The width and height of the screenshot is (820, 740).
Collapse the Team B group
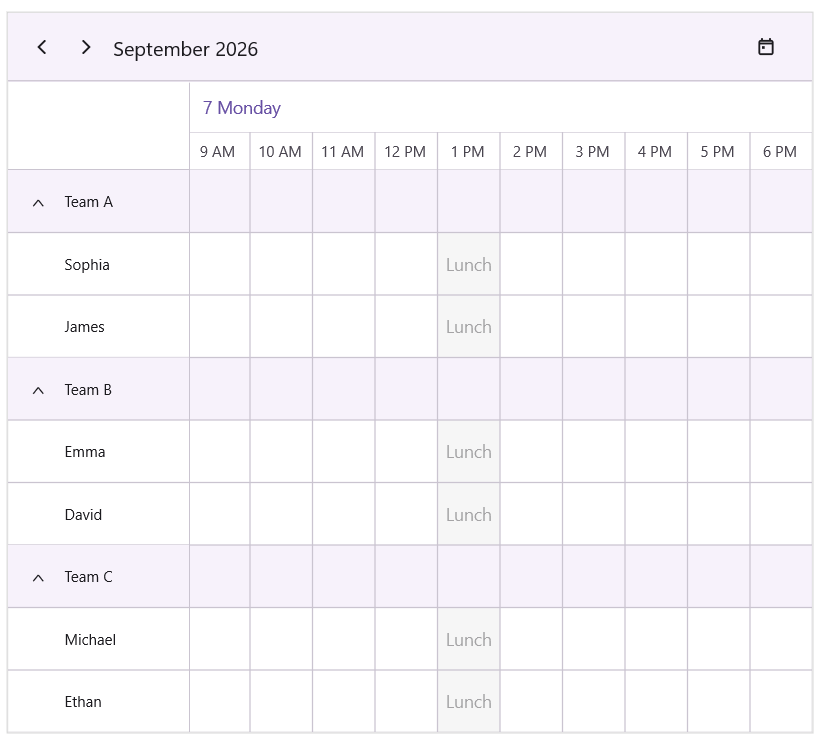pos(38,390)
